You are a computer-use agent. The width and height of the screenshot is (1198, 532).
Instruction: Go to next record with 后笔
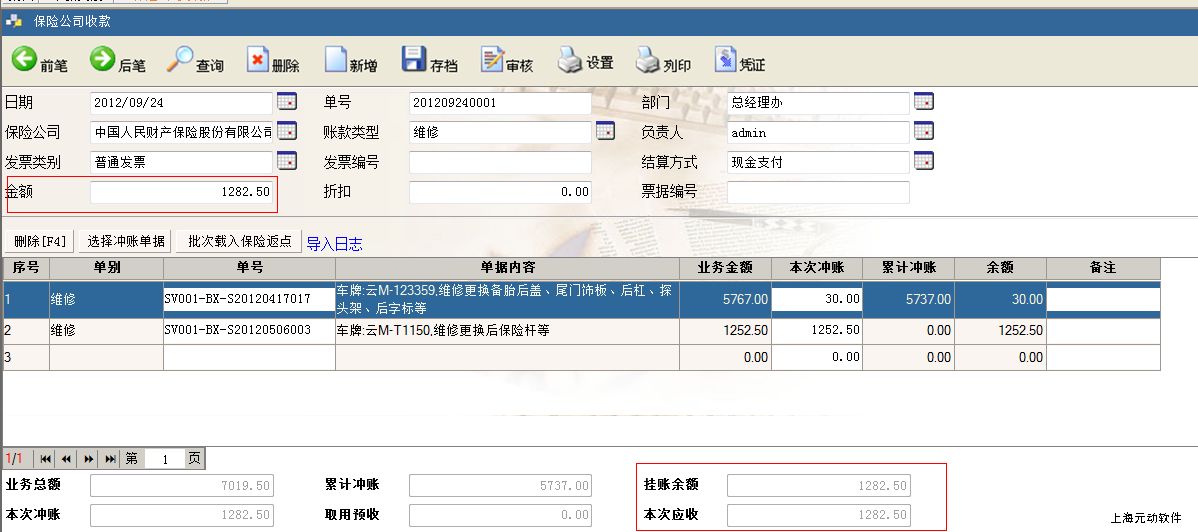tap(102, 61)
